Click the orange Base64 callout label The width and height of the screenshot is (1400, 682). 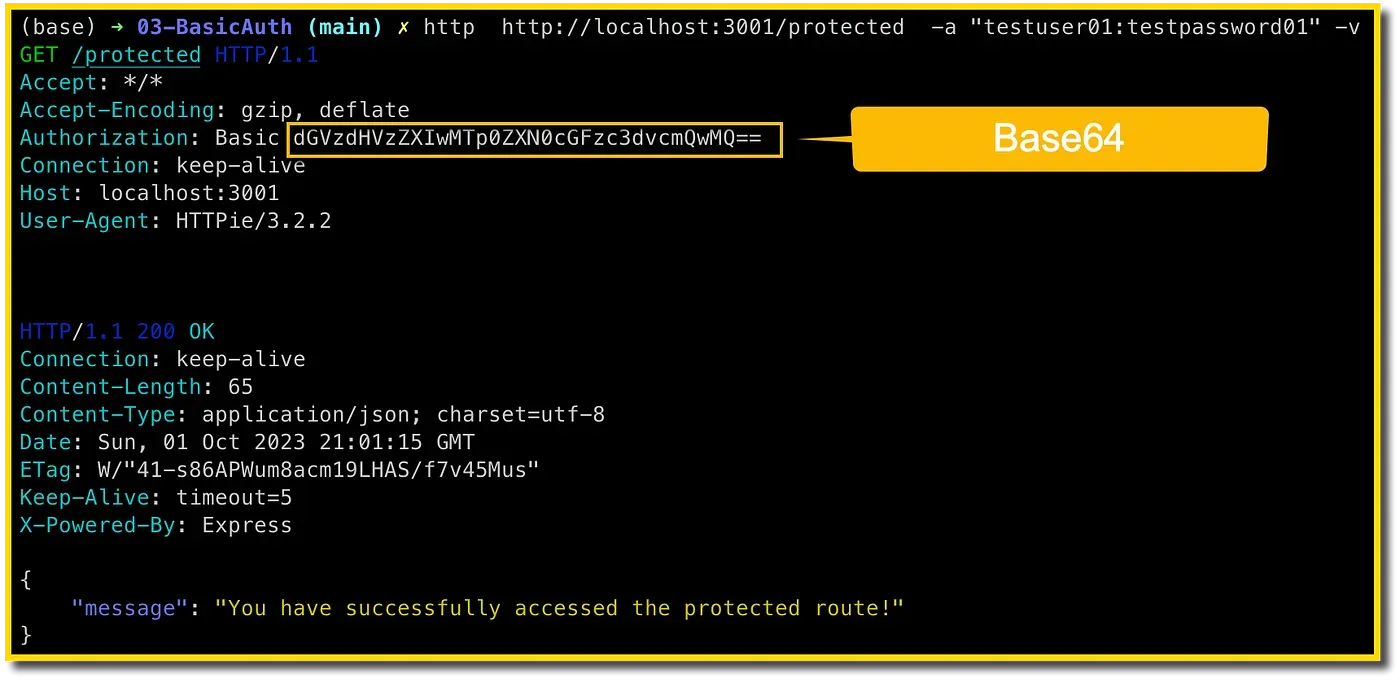coord(1058,138)
